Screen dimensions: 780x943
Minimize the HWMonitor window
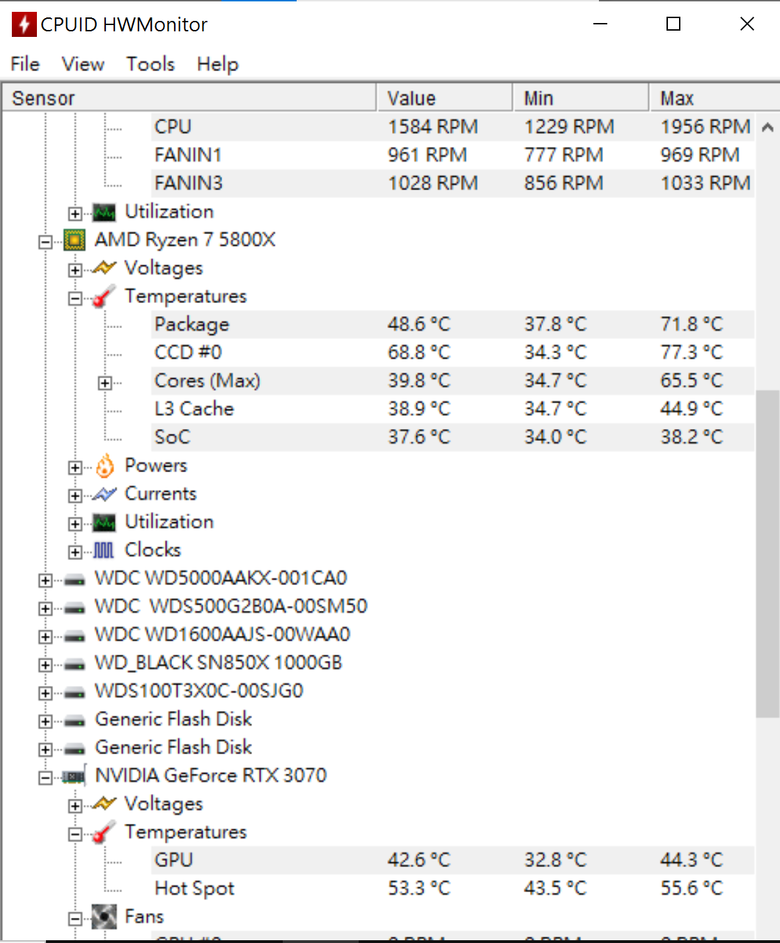[x=600, y=24]
